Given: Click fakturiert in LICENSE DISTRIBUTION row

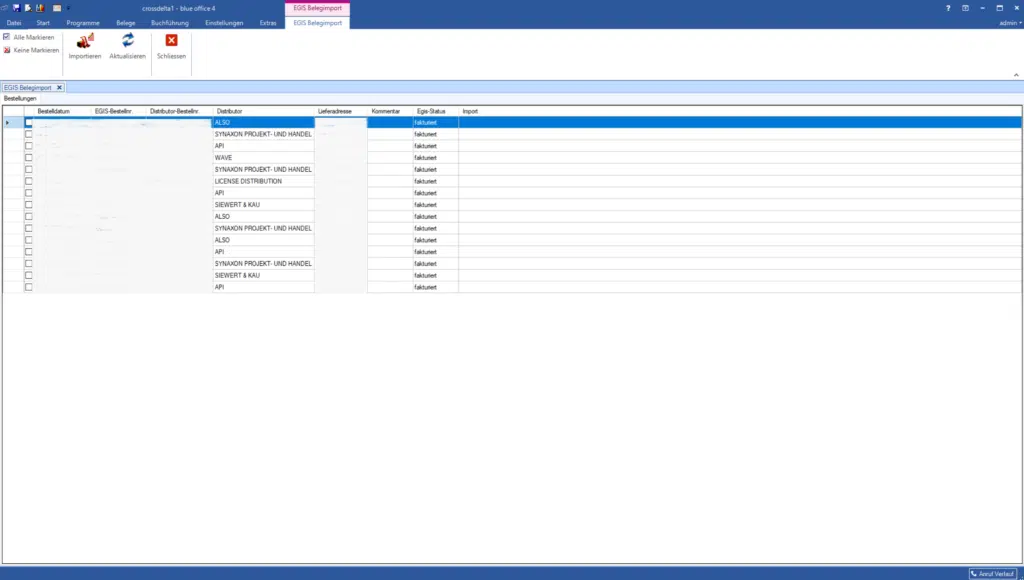Looking at the screenshot, I should tap(425, 181).
